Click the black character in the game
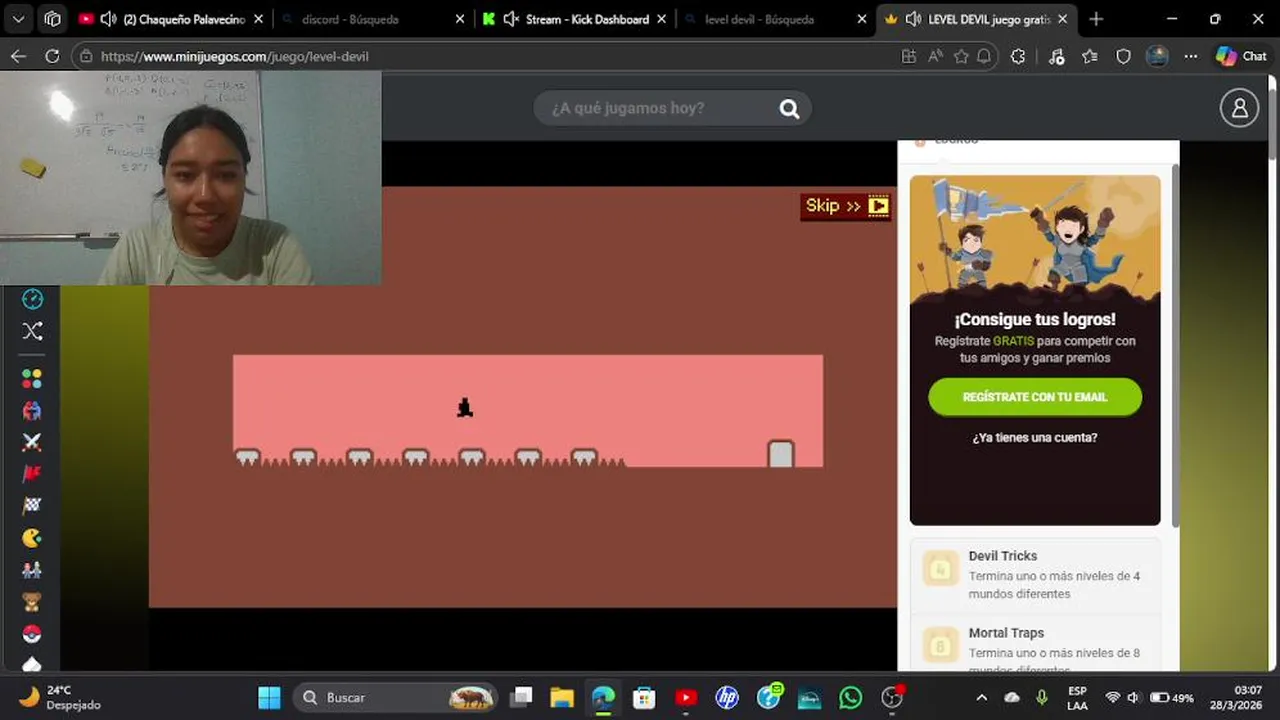Image resolution: width=1280 pixels, height=720 pixels. [x=465, y=407]
